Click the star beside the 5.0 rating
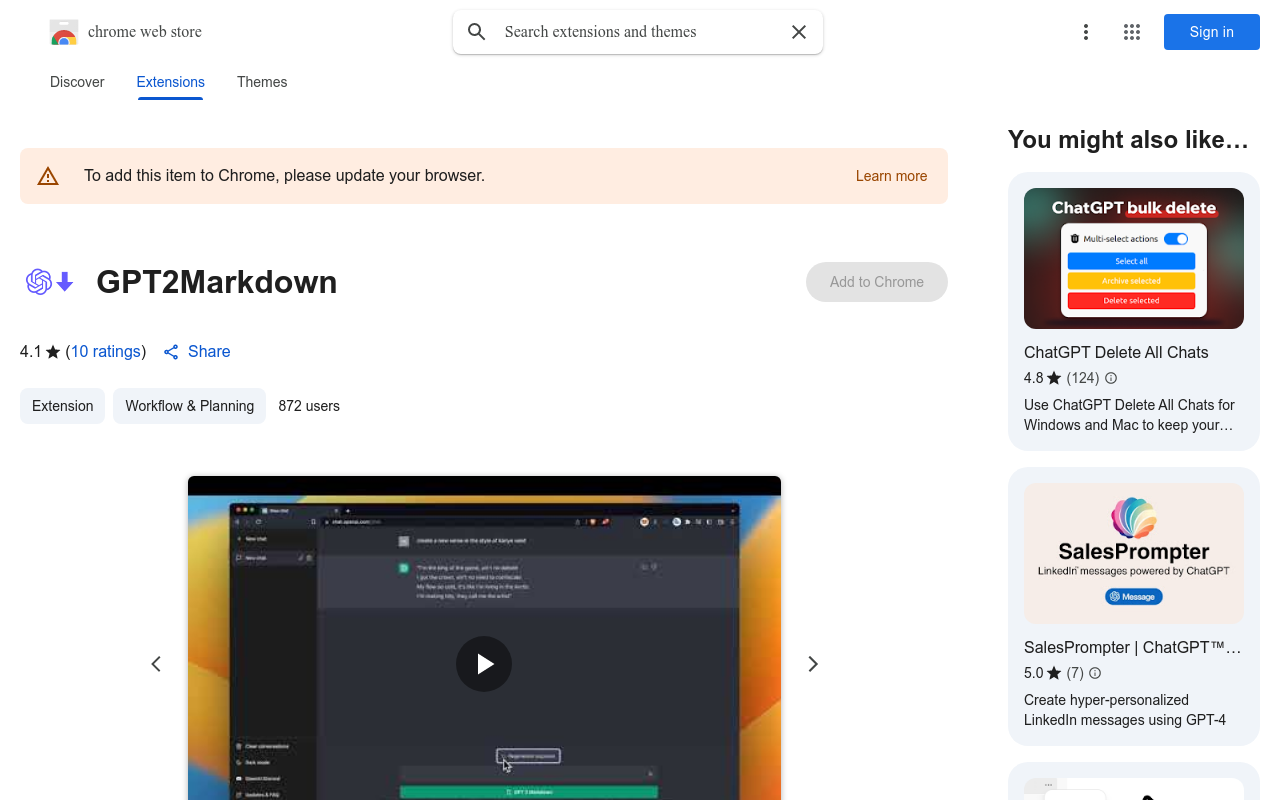 point(1054,673)
